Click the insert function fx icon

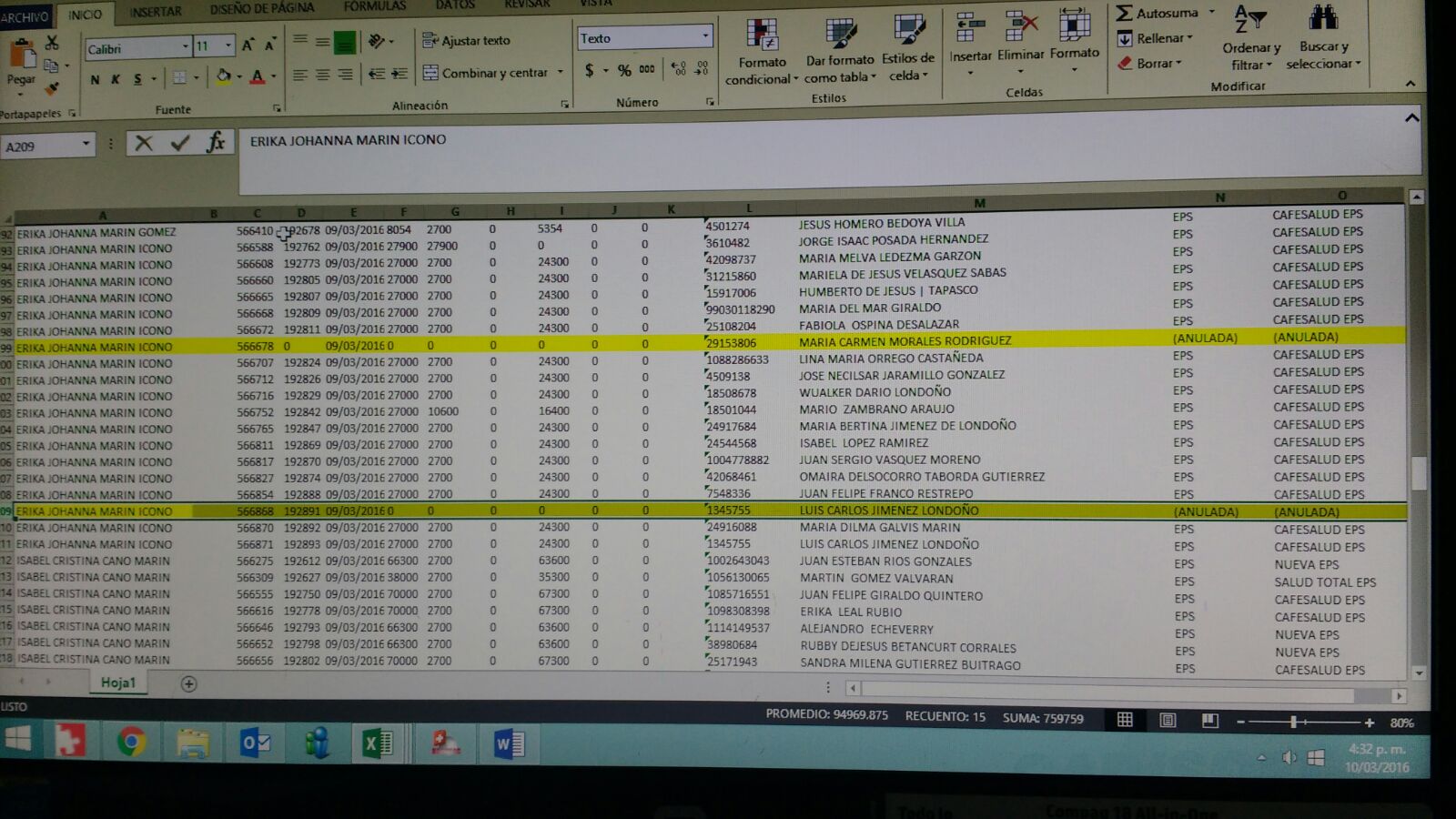216,143
